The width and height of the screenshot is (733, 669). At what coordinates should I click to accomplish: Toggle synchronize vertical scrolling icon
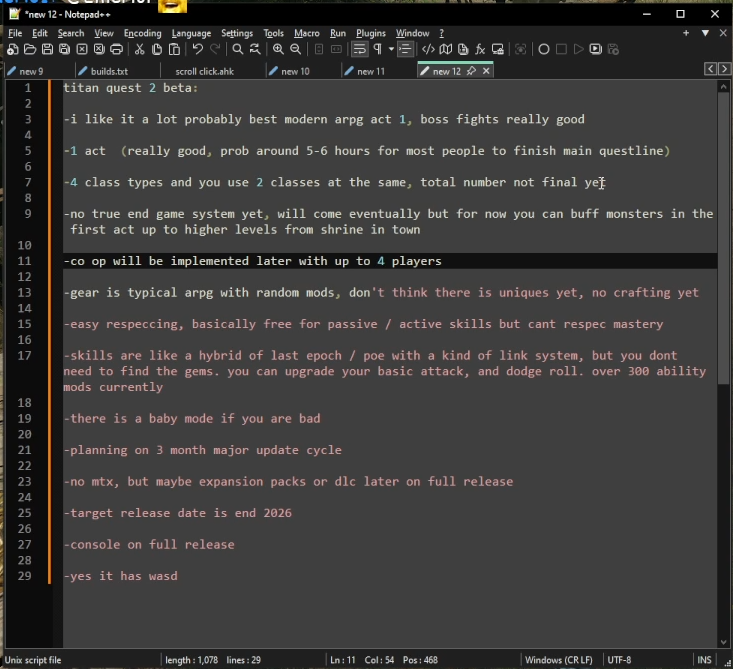319,49
